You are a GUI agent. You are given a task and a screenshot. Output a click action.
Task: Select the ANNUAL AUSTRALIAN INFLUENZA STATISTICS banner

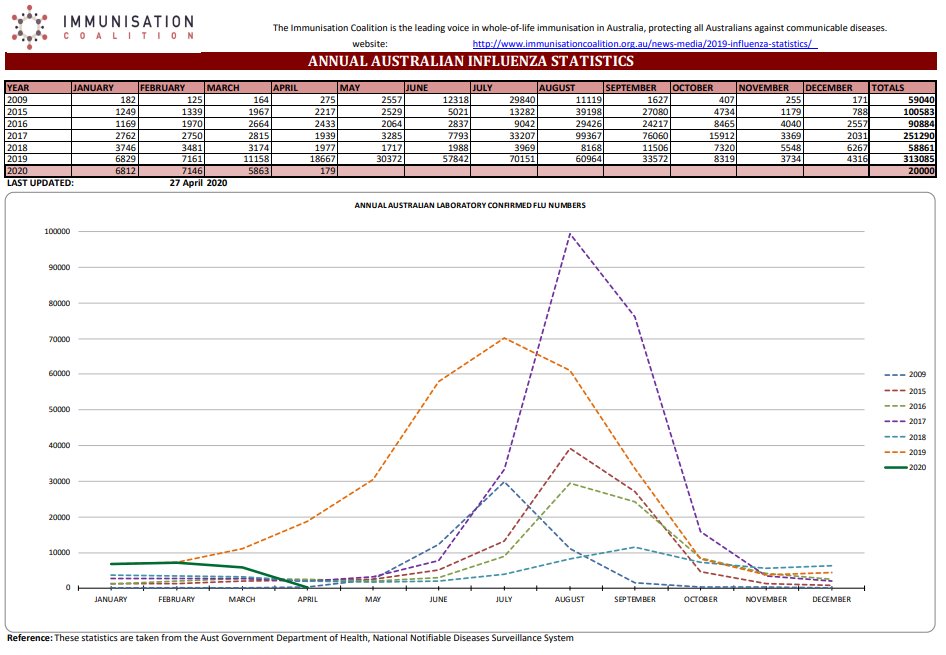coord(471,61)
